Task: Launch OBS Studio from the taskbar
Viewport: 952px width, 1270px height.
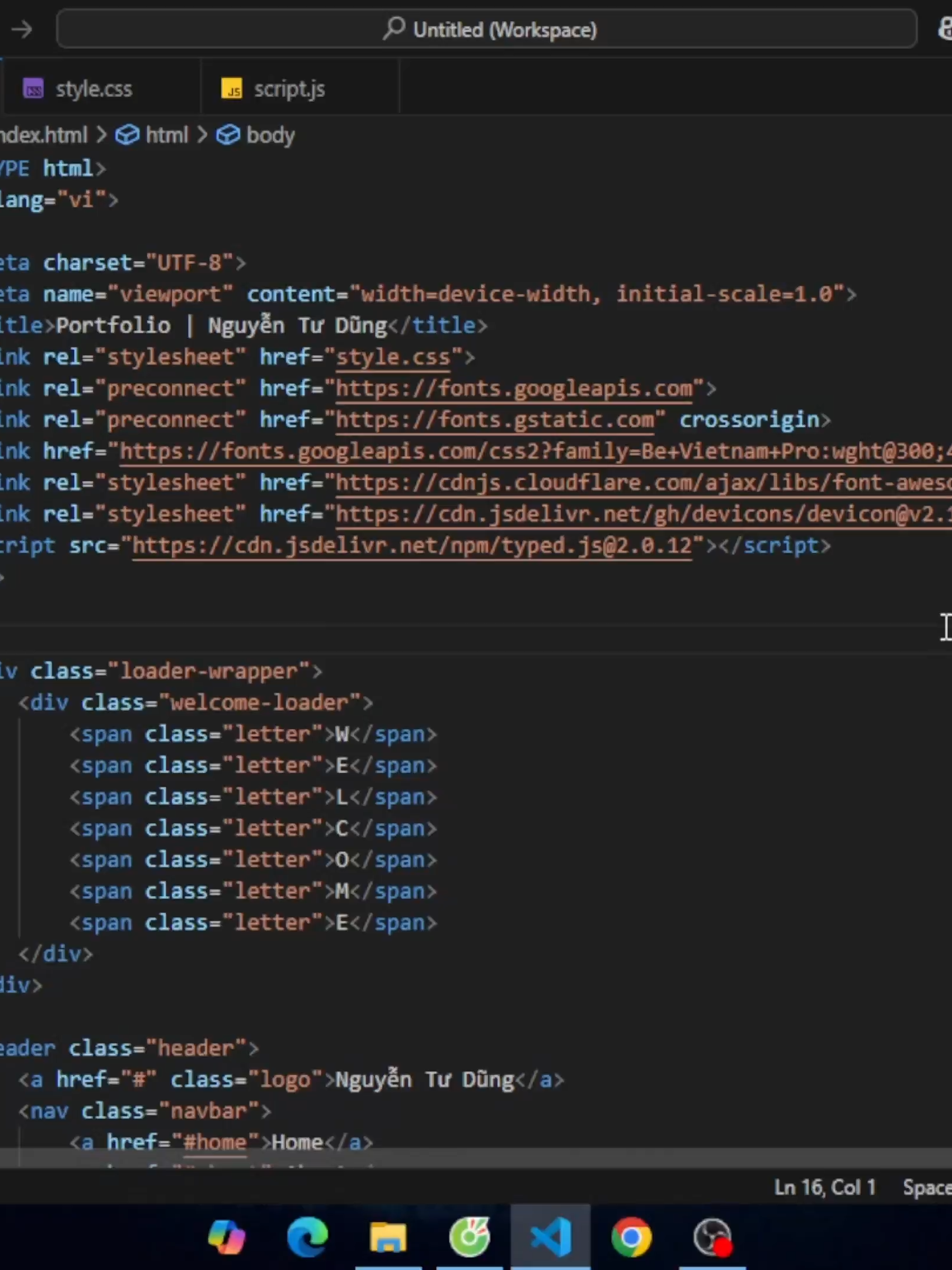Action: pyautogui.click(x=712, y=1235)
